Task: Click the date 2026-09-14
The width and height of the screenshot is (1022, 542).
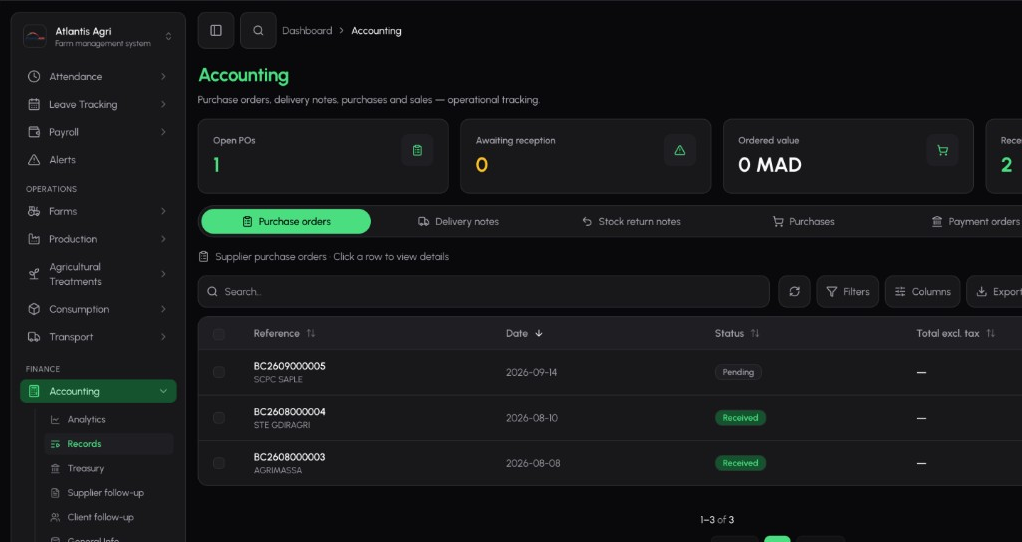Action: point(531,373)
